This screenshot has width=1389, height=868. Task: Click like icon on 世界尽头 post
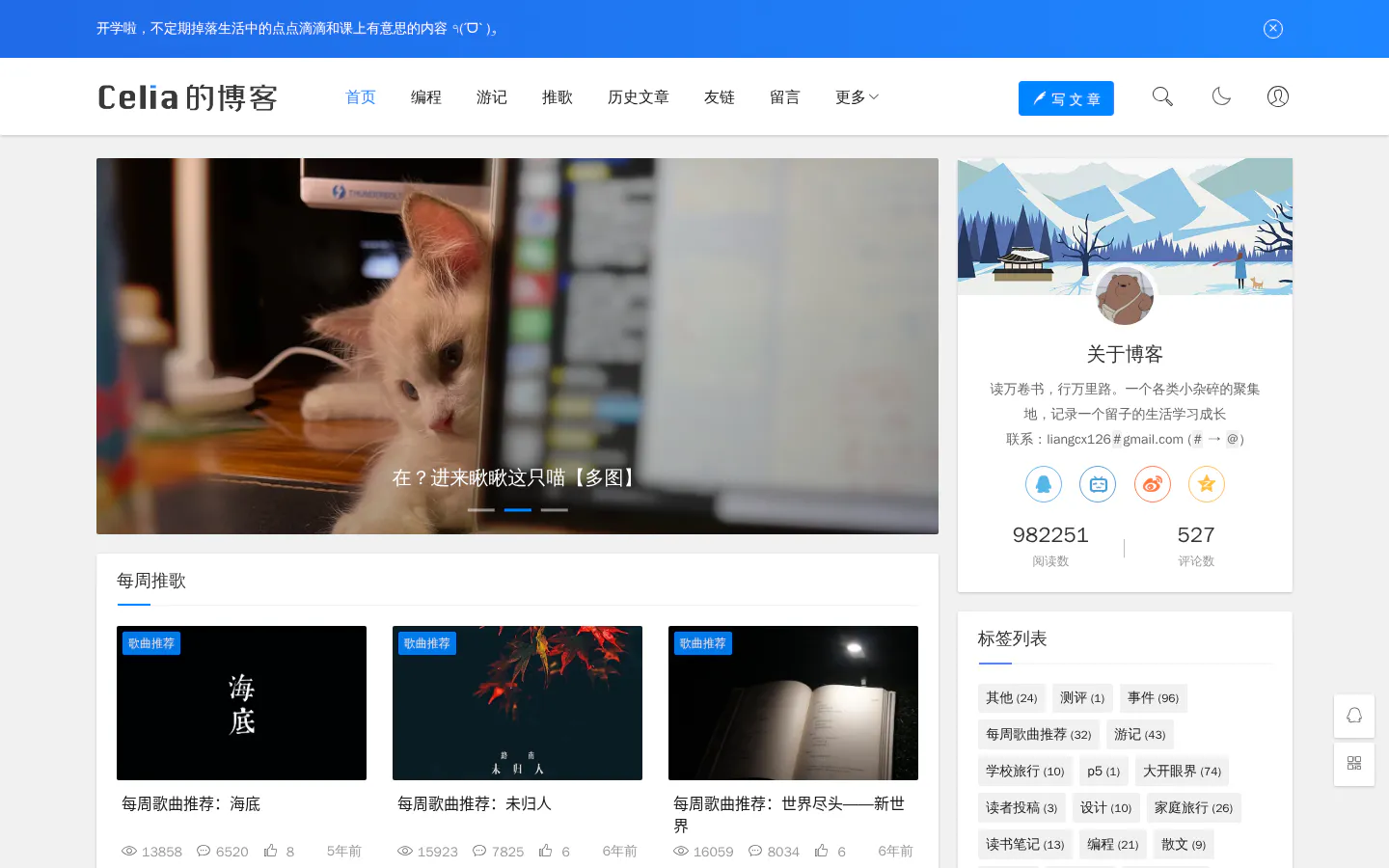tap(823, 851)
